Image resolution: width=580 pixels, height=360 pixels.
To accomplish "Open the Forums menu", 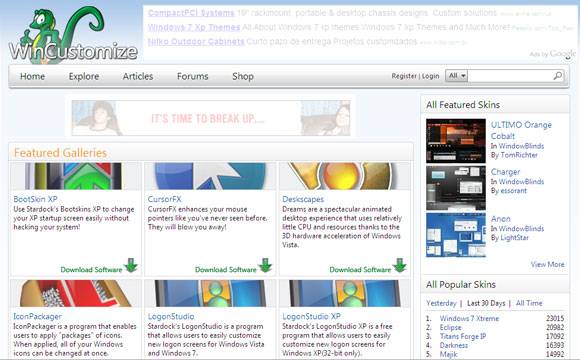I will coord(193,76).
